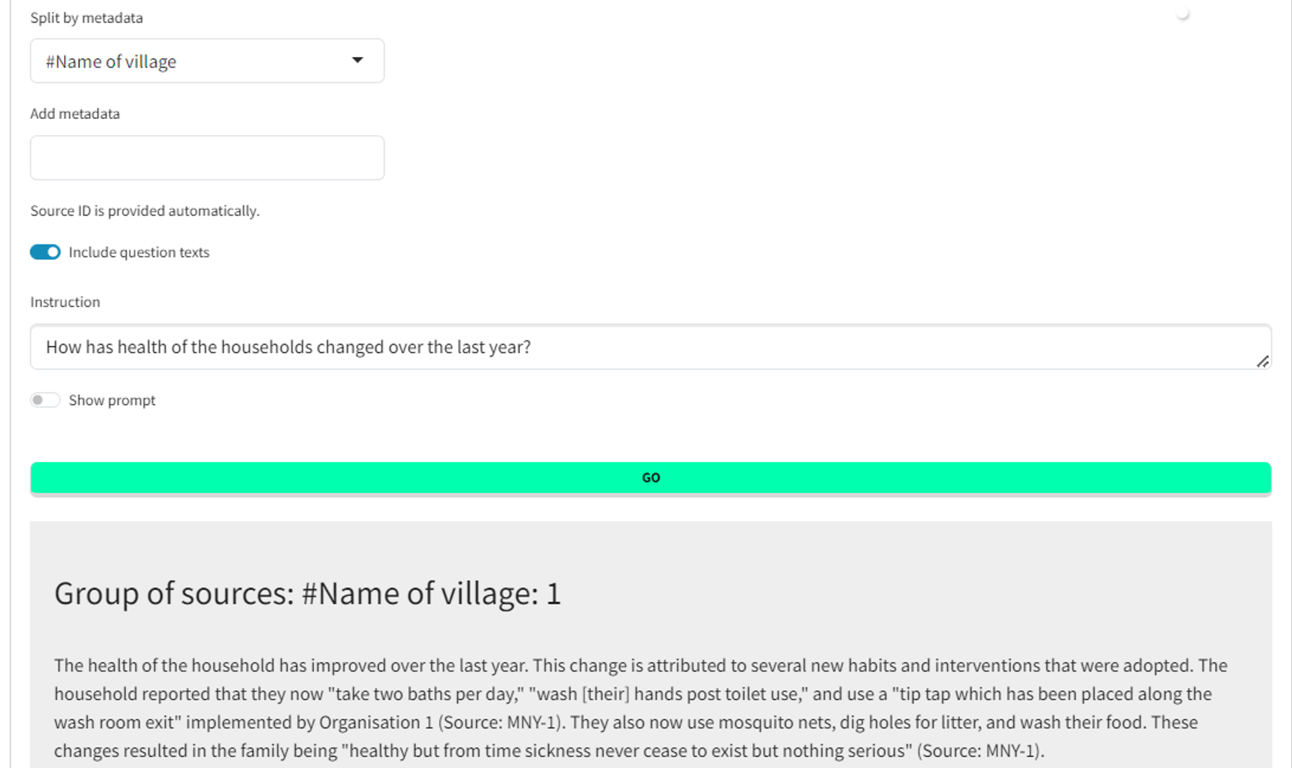This screenshot has width=1292, height=768.
Task: Select the 'Add metadata' label
Action: pyautogui.click(x=75, y=114)
